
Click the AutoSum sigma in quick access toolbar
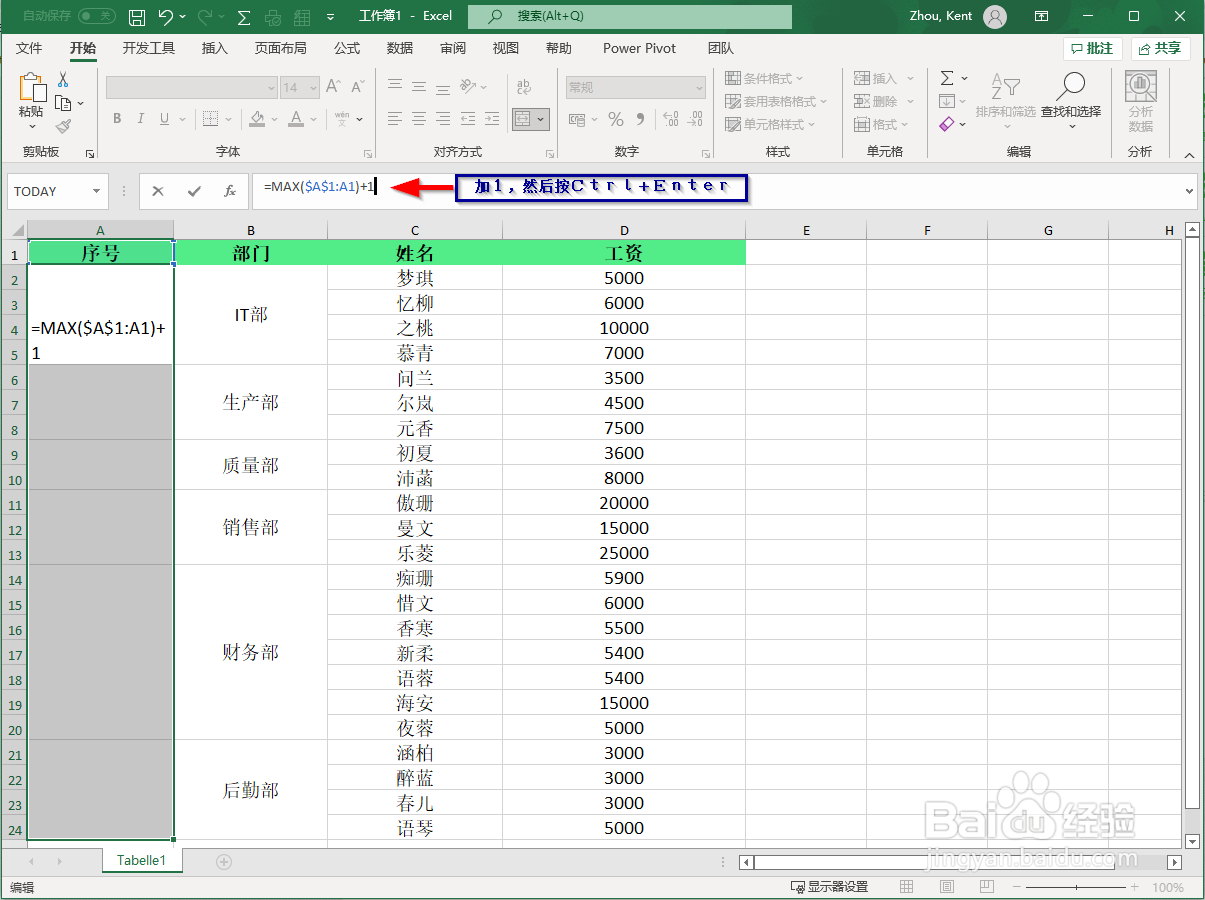[244, 17]
